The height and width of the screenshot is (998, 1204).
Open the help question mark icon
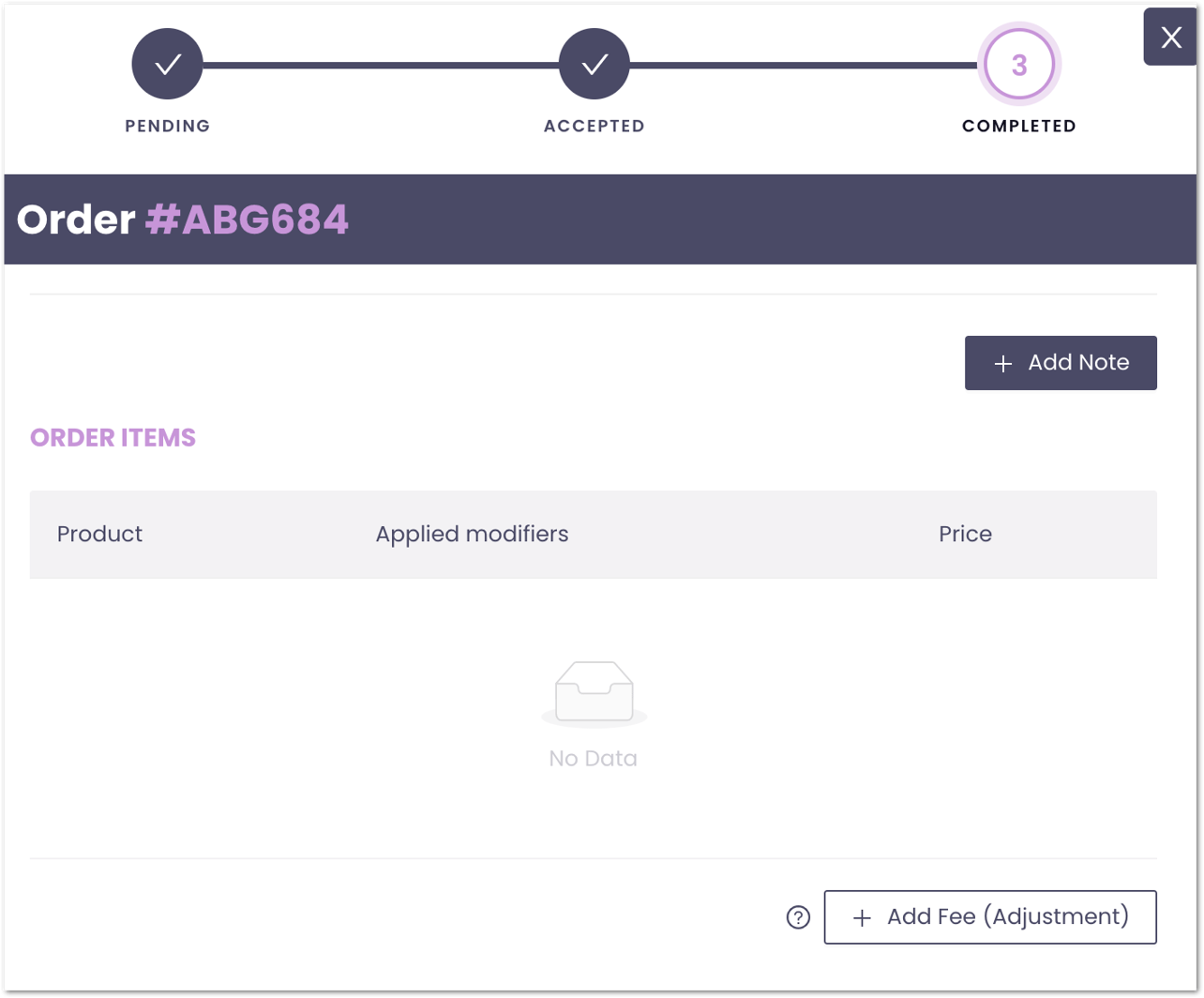pos(796,917)
